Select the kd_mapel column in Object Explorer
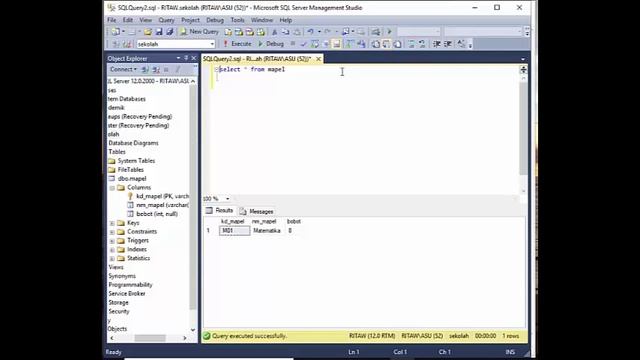The height and width of the screenshot is (360, 640). pos(158,196)
